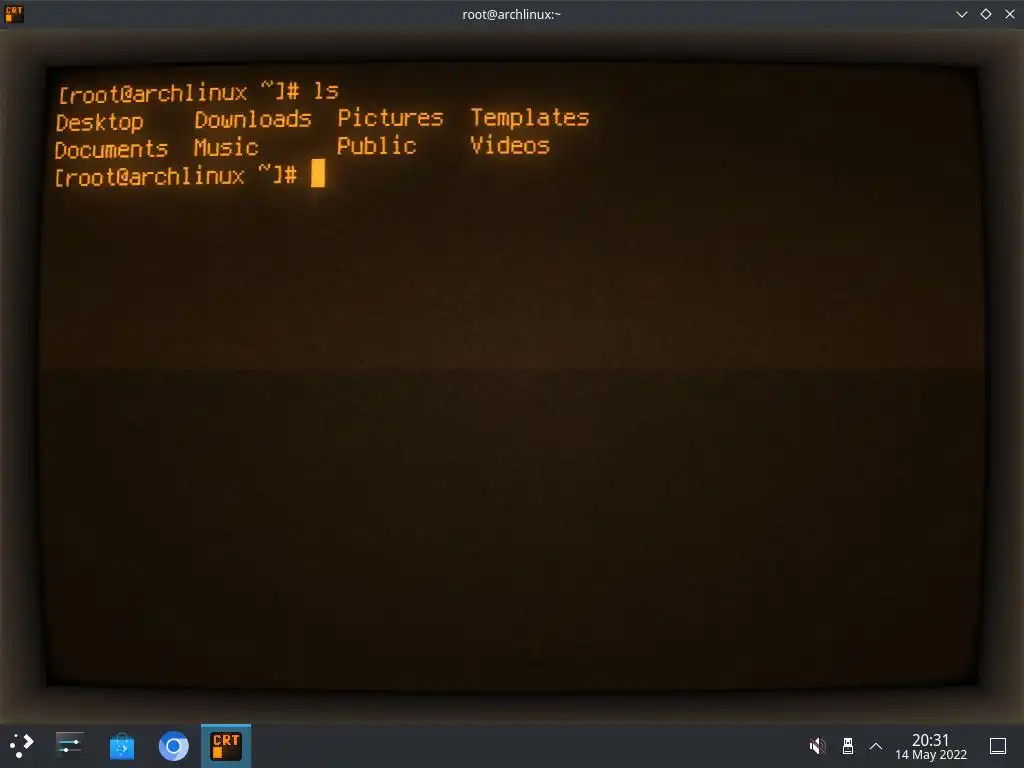
Task: Click the typed ls command
Action: [326, 91]
